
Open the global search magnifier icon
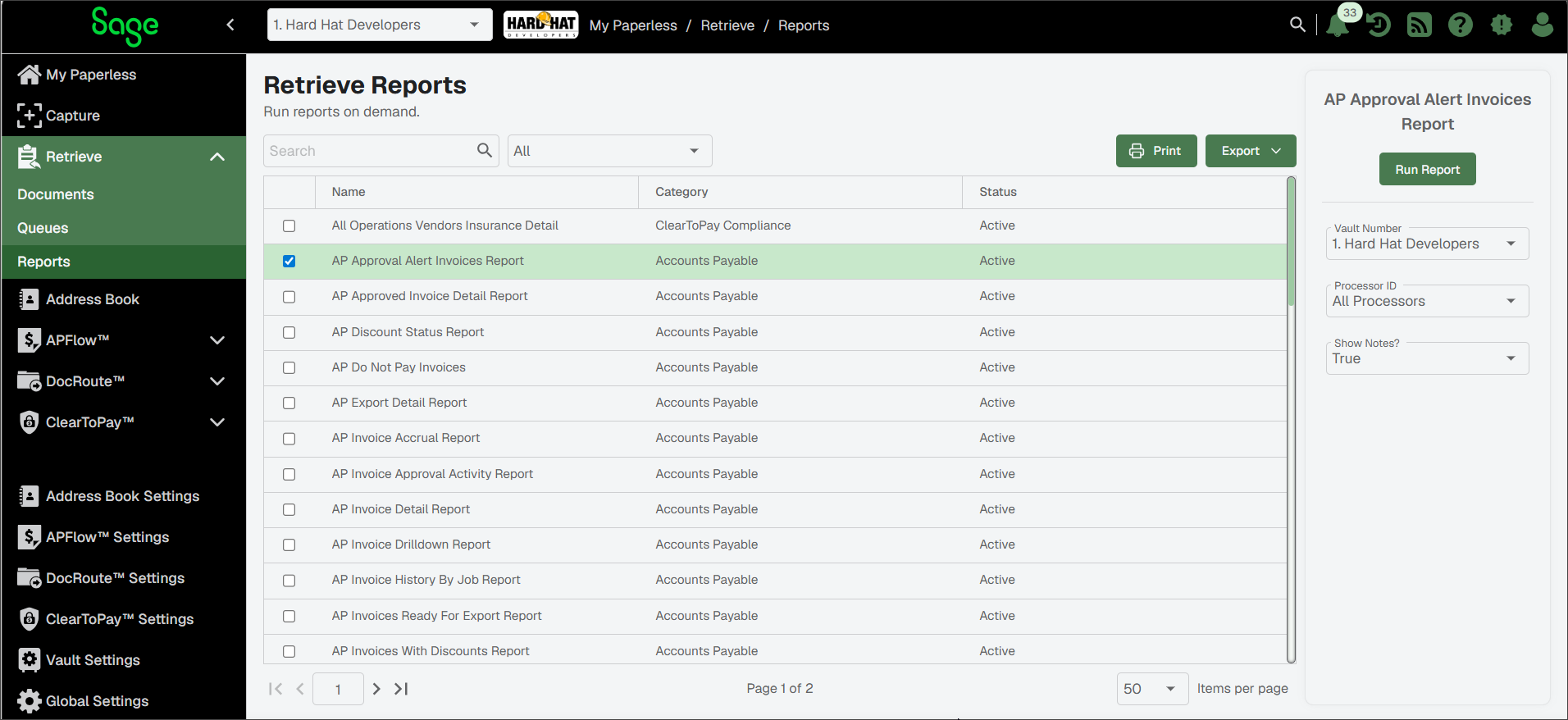pos(1297,25)
